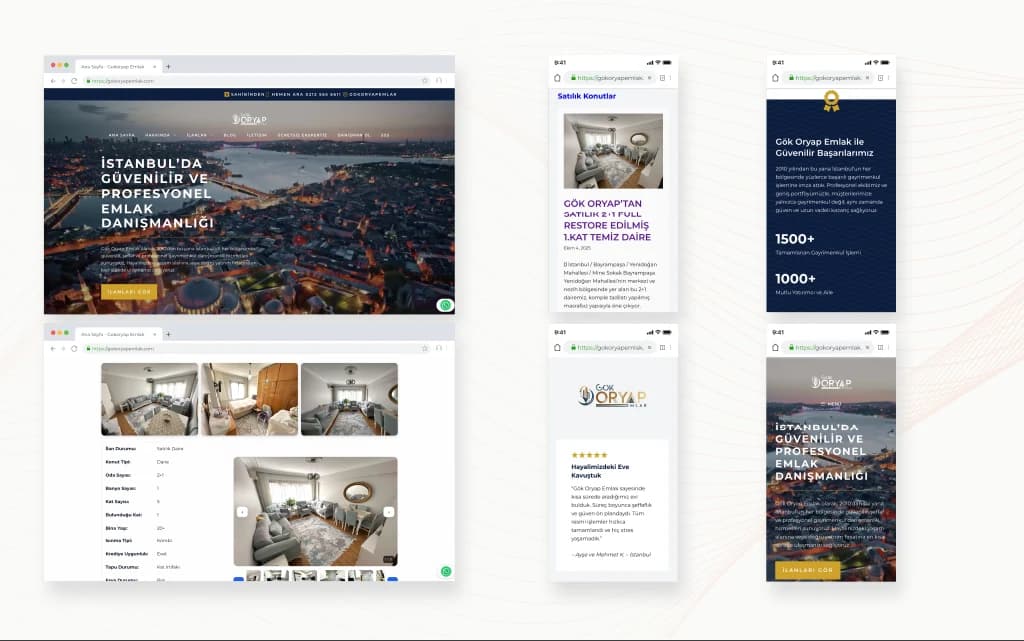This screenshot has height=641, width=1024.
Task: Tap the URL field on the testimonial phone
Action: (x=611, y=347)
